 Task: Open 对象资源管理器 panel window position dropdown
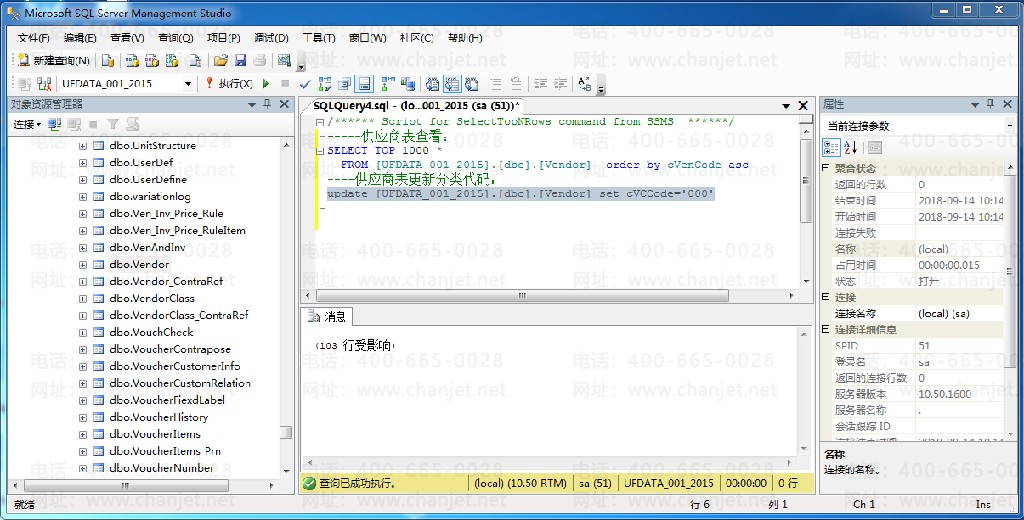(x=251, y=105)
